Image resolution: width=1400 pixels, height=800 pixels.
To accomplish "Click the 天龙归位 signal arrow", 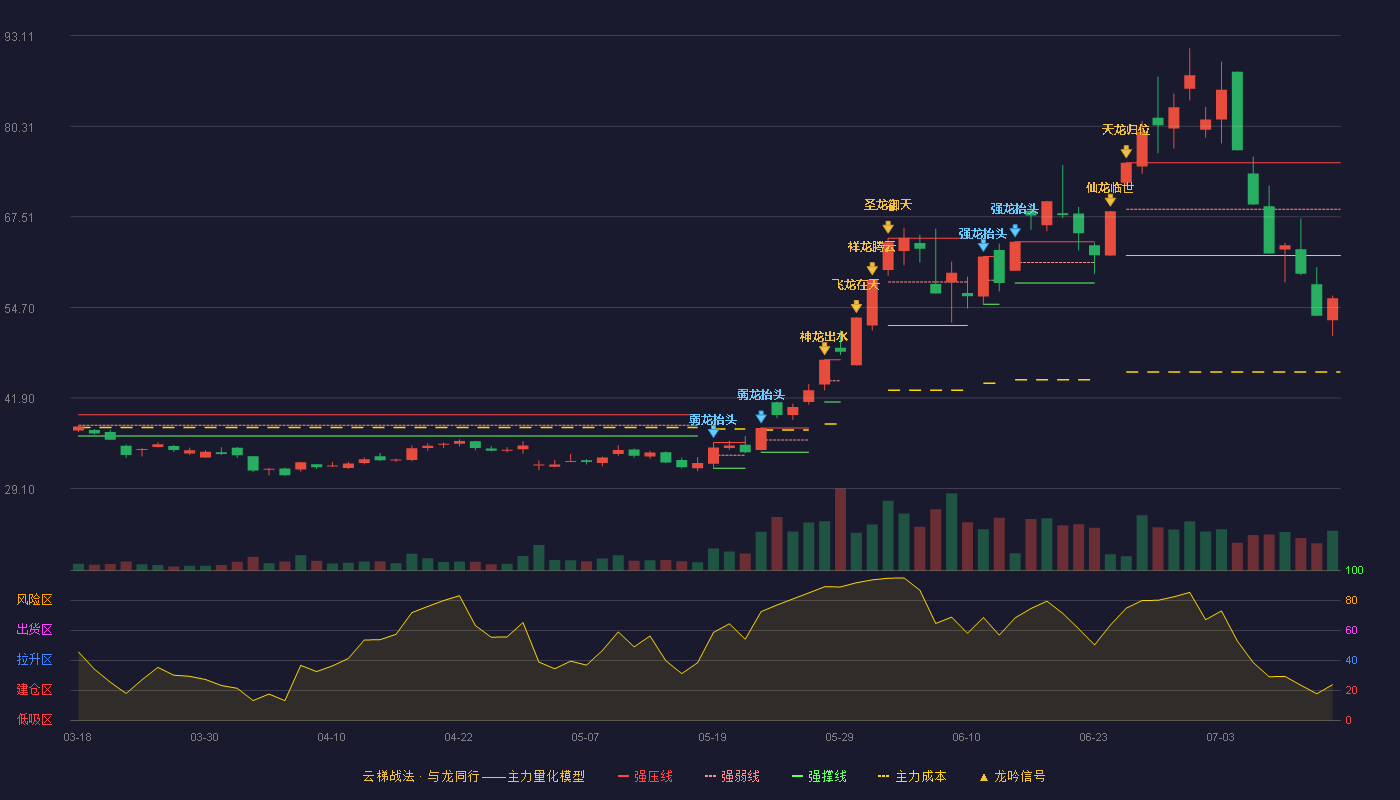I will tap(1126, 152).
